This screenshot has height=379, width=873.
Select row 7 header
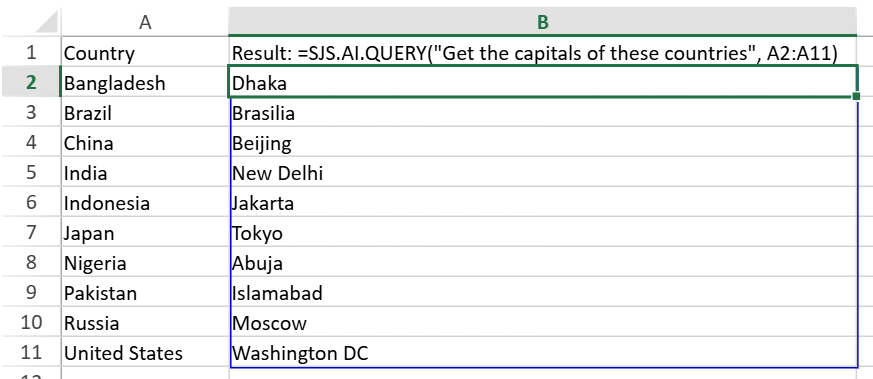[x=31, y=232]
